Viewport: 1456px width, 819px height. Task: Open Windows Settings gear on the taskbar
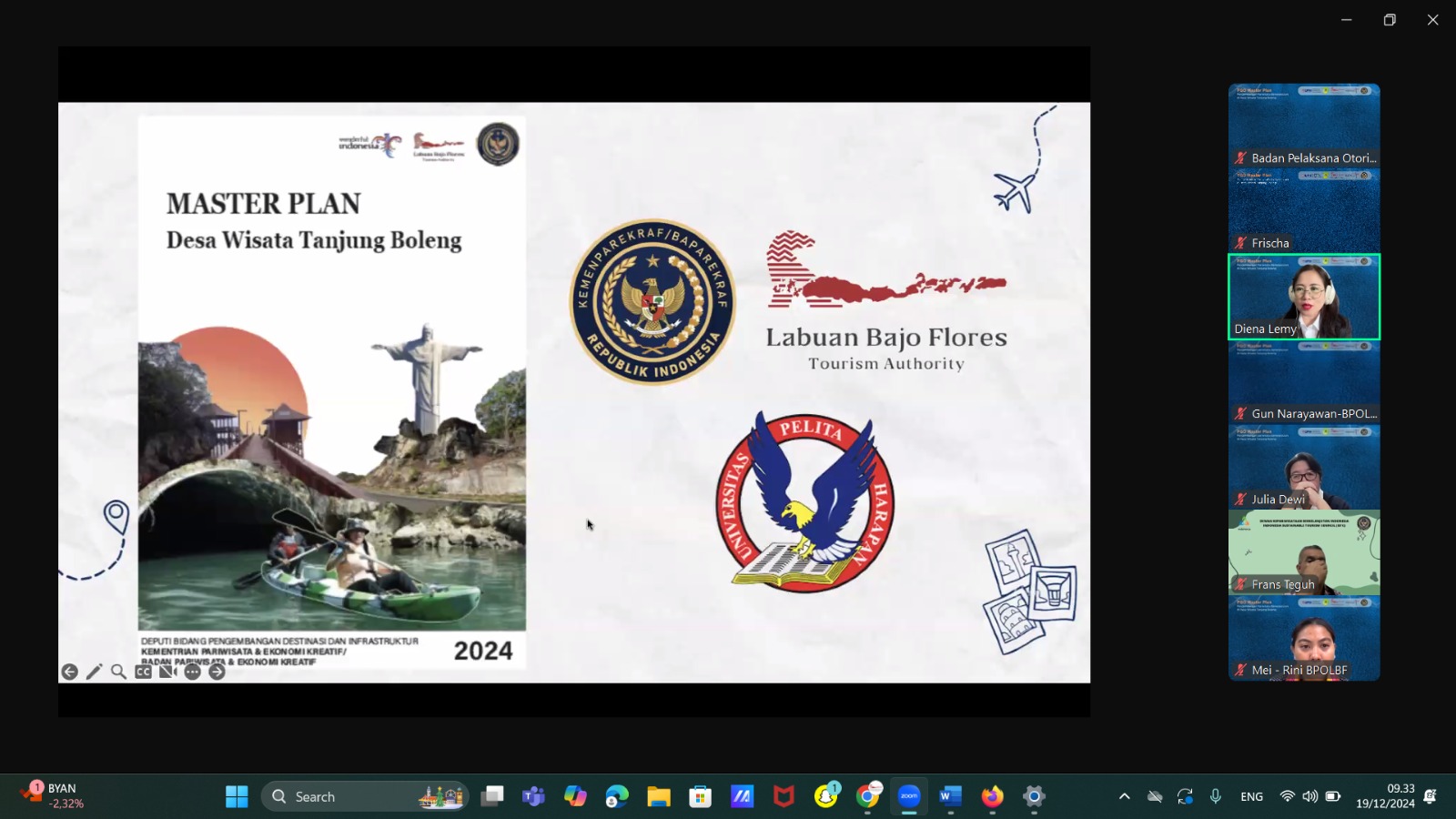point(1034,796)
